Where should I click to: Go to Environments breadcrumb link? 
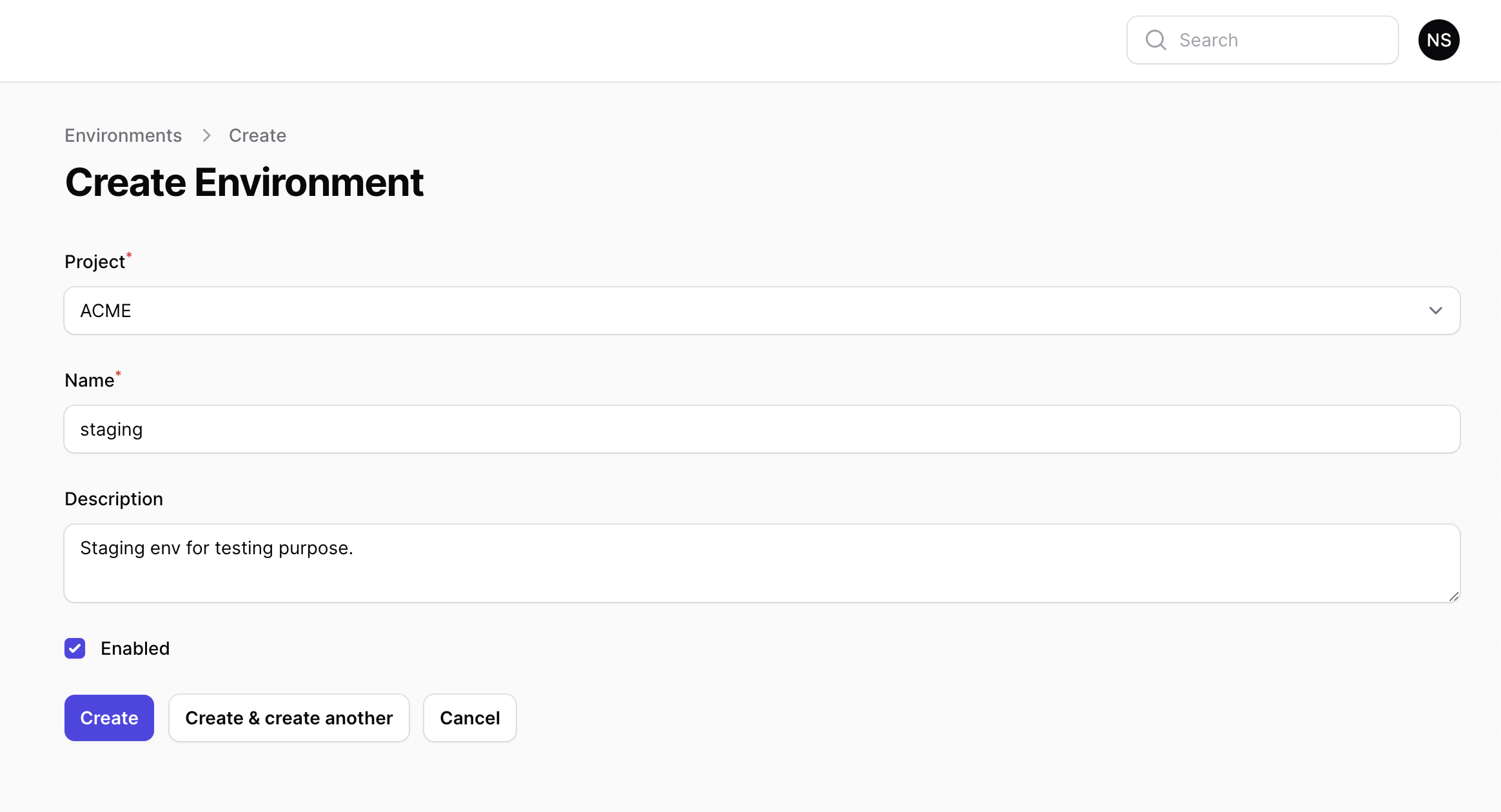pyautogui.click(x=123, y=135)
